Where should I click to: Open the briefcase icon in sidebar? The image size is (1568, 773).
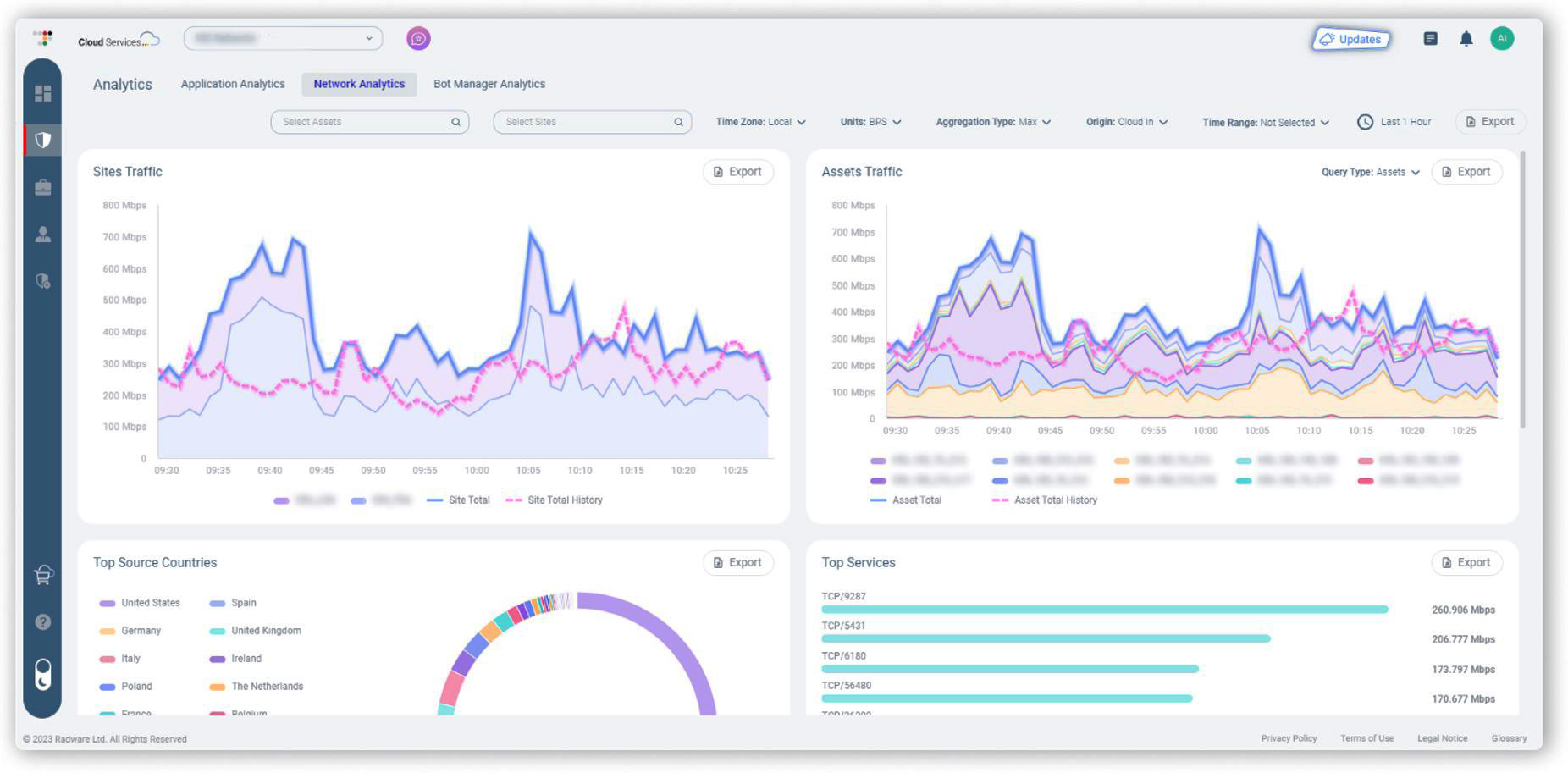[42, 187]
